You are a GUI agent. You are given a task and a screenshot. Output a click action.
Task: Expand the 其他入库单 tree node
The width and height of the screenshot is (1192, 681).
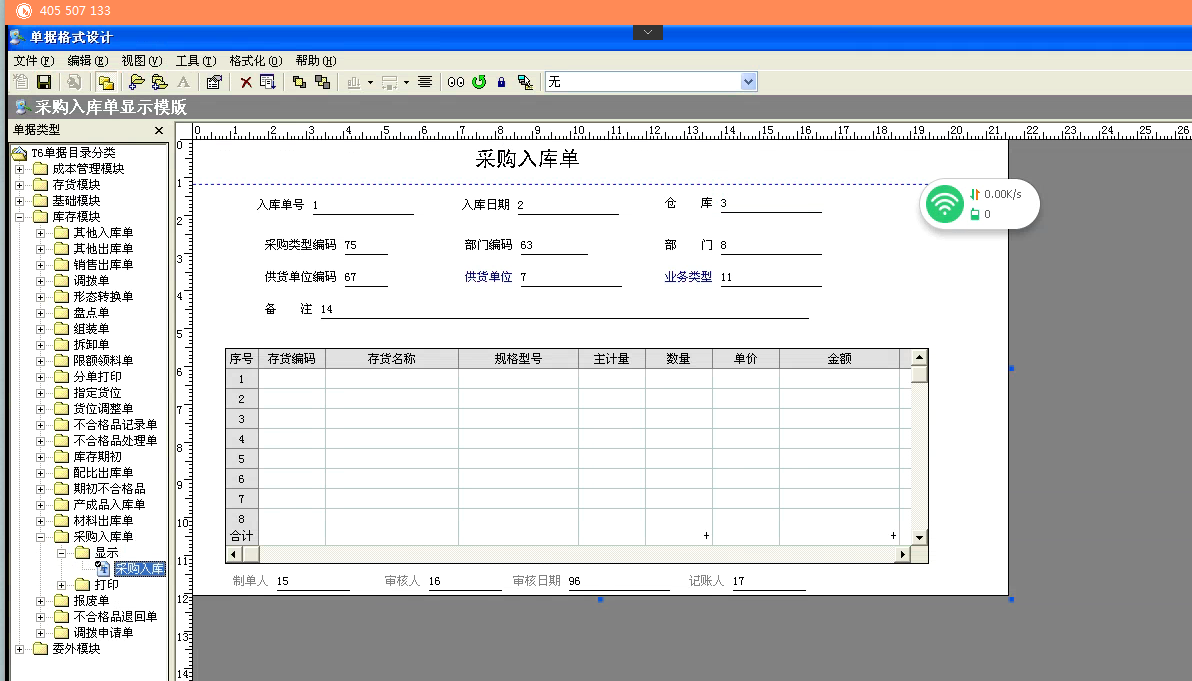click(41, 233)
